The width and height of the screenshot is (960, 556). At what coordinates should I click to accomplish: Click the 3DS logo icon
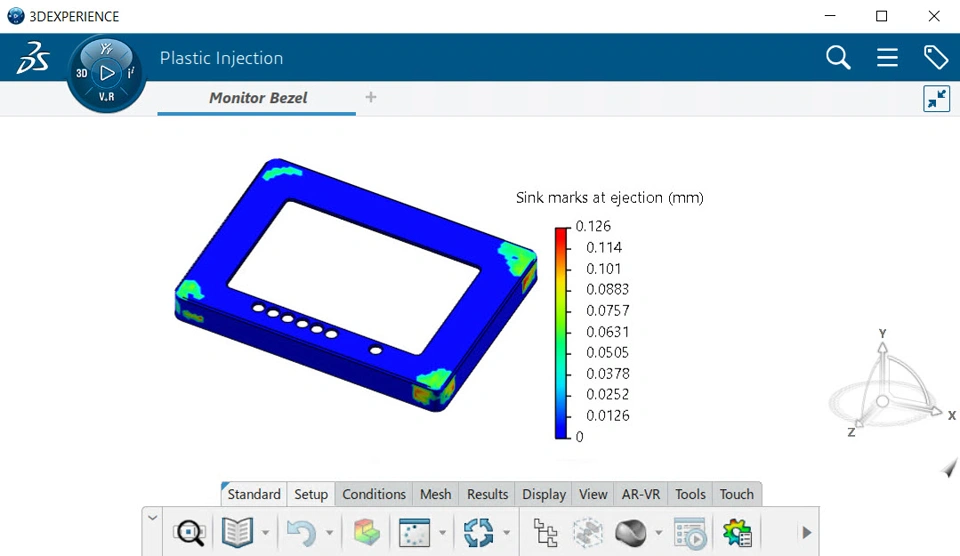(32, 58)
